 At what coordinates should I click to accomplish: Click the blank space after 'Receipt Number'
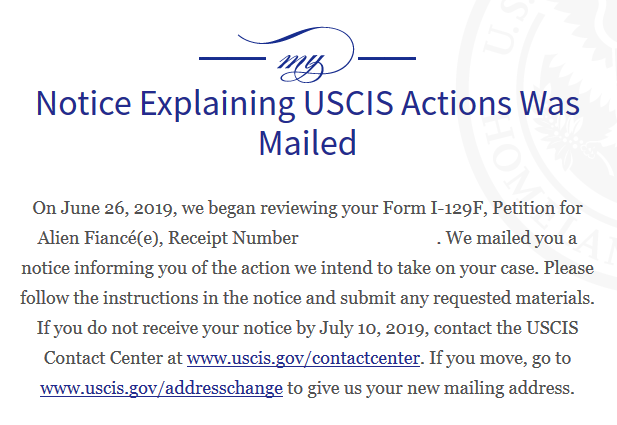368,238
